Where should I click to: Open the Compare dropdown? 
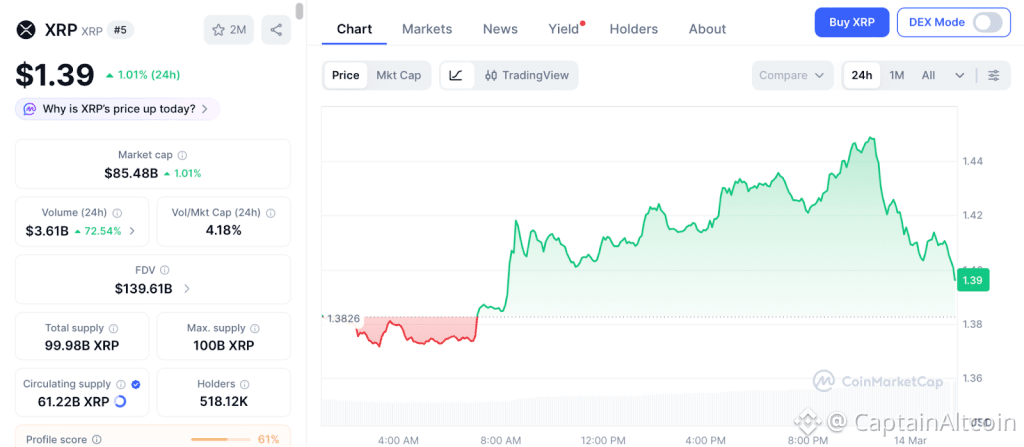793,75
